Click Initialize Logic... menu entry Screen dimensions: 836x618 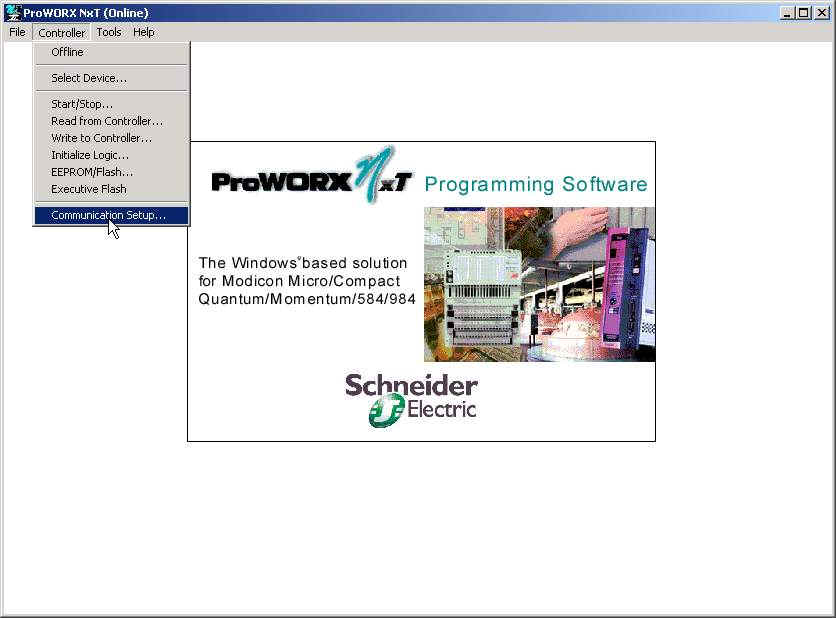click(90, 155)
